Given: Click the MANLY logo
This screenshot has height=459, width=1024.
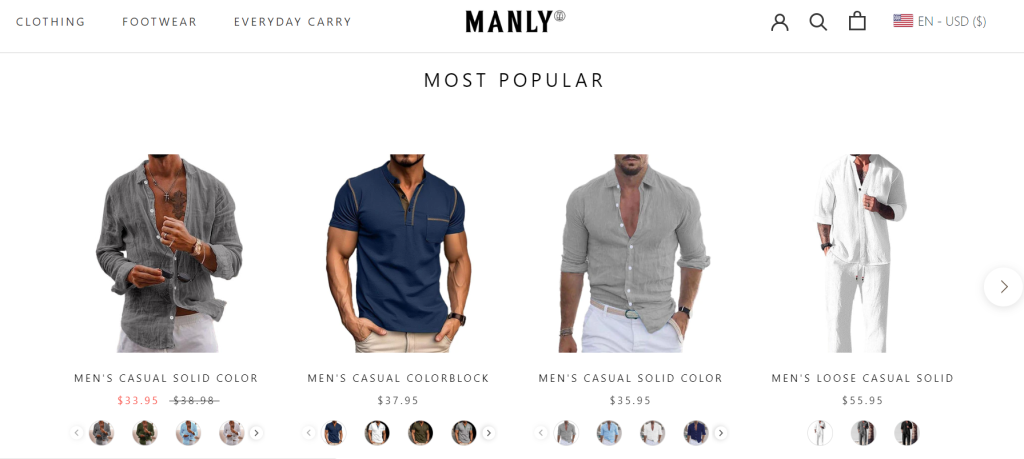Looking at the screenshot, I should pos(515,22).
